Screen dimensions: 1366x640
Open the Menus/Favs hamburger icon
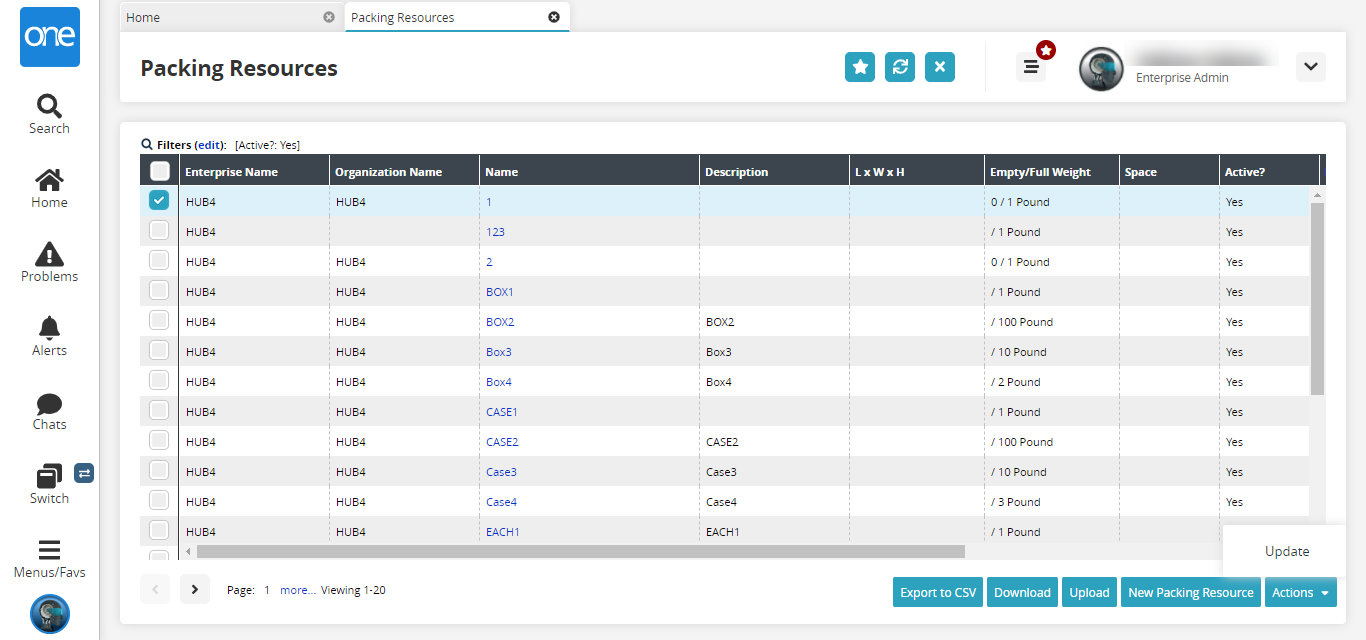coord(49,550)
